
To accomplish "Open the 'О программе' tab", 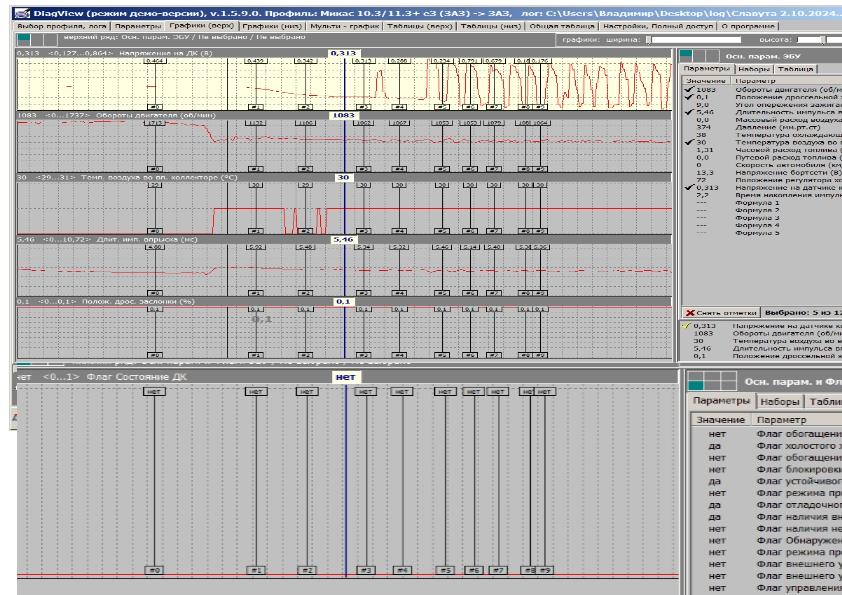I will click(x=747, y=26).
